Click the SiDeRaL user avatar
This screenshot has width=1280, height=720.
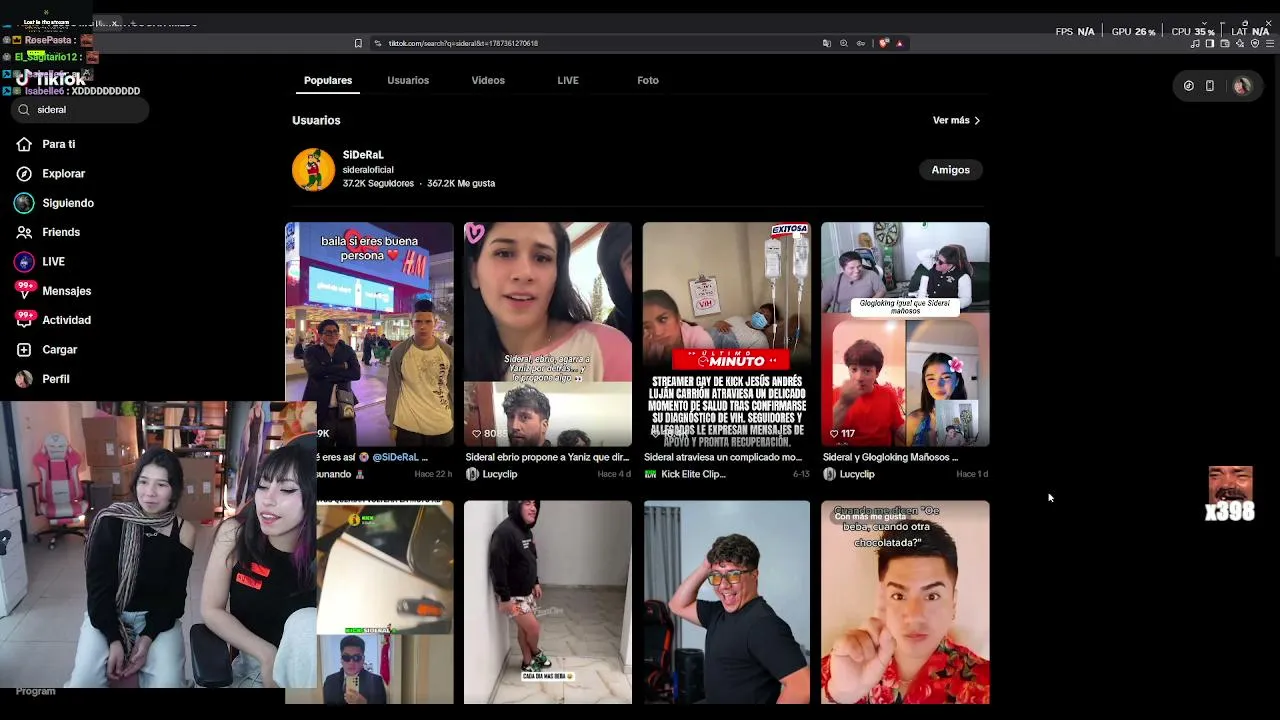pos(313,169)
